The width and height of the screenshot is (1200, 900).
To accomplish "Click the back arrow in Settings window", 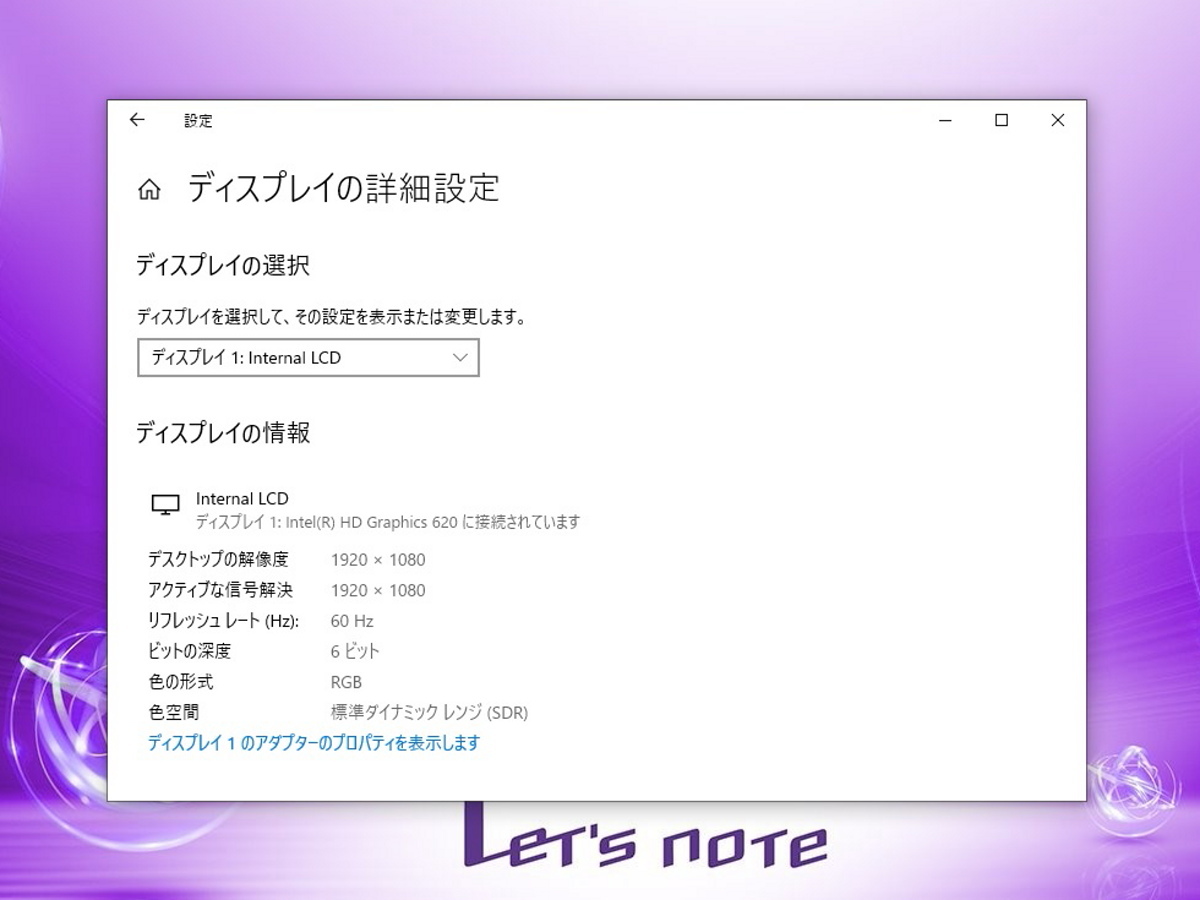I will pyautogui.click(x=137, y=120).
